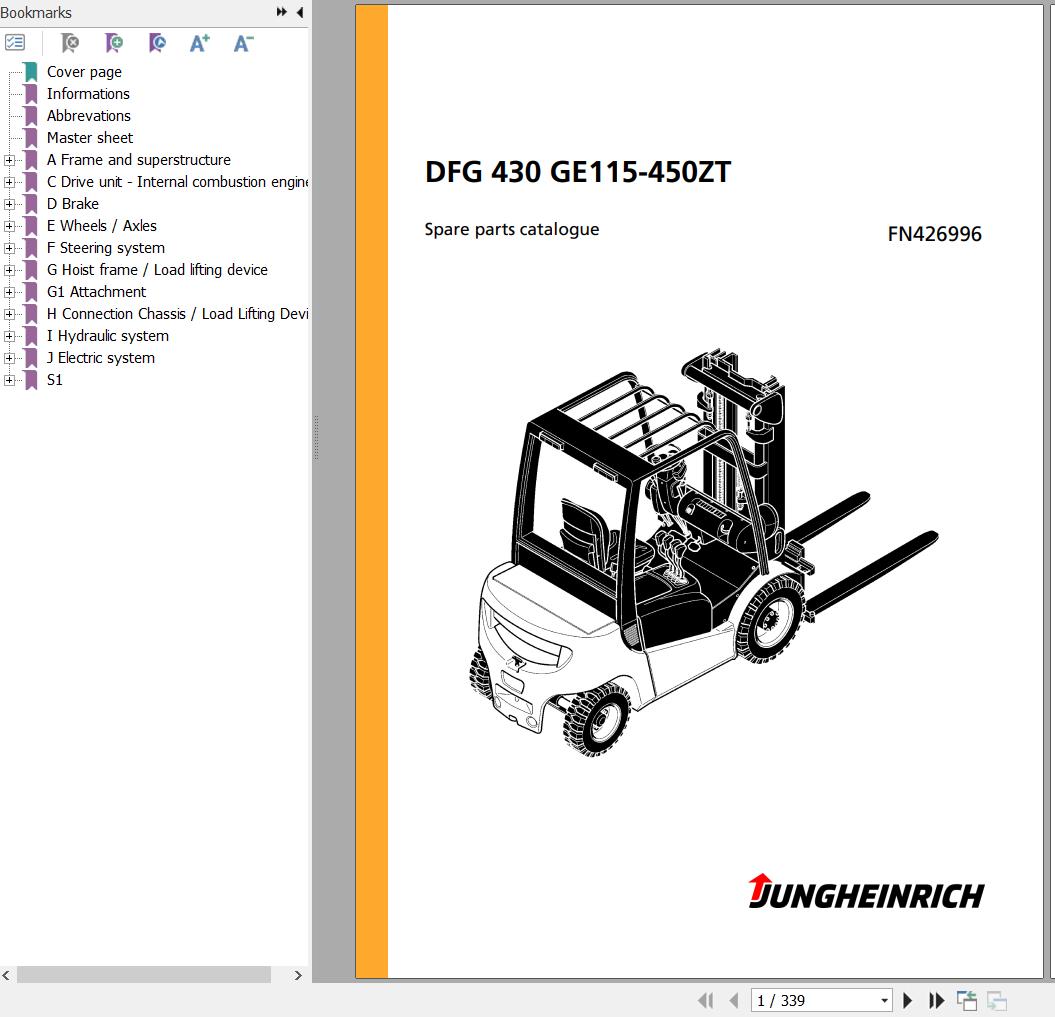
Task: Add a new bookmark
Action: (113, 43)
